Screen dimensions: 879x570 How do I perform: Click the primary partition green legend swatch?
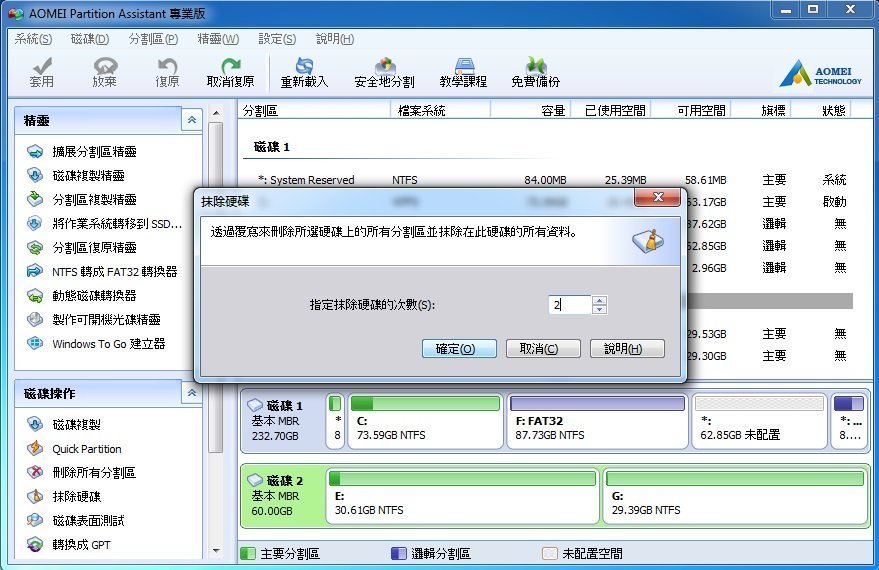(247, 554)
